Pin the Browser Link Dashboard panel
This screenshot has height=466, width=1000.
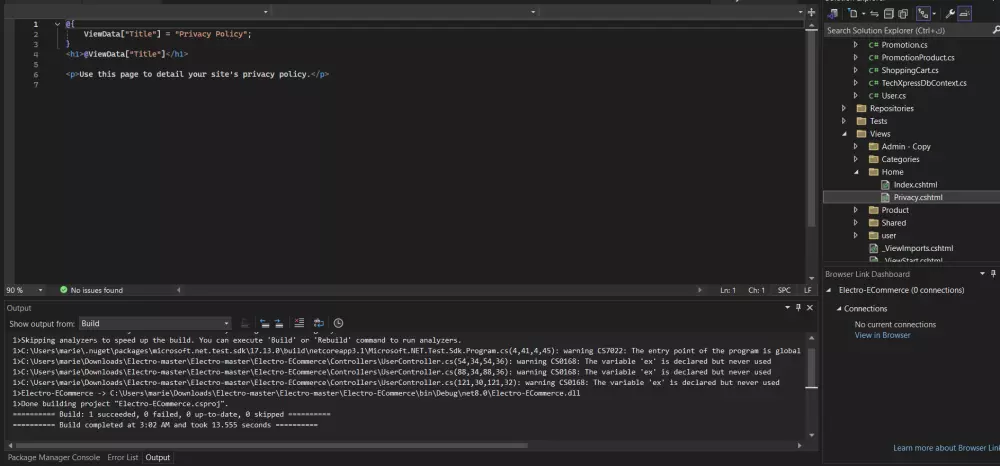click(x=994, y=273)
